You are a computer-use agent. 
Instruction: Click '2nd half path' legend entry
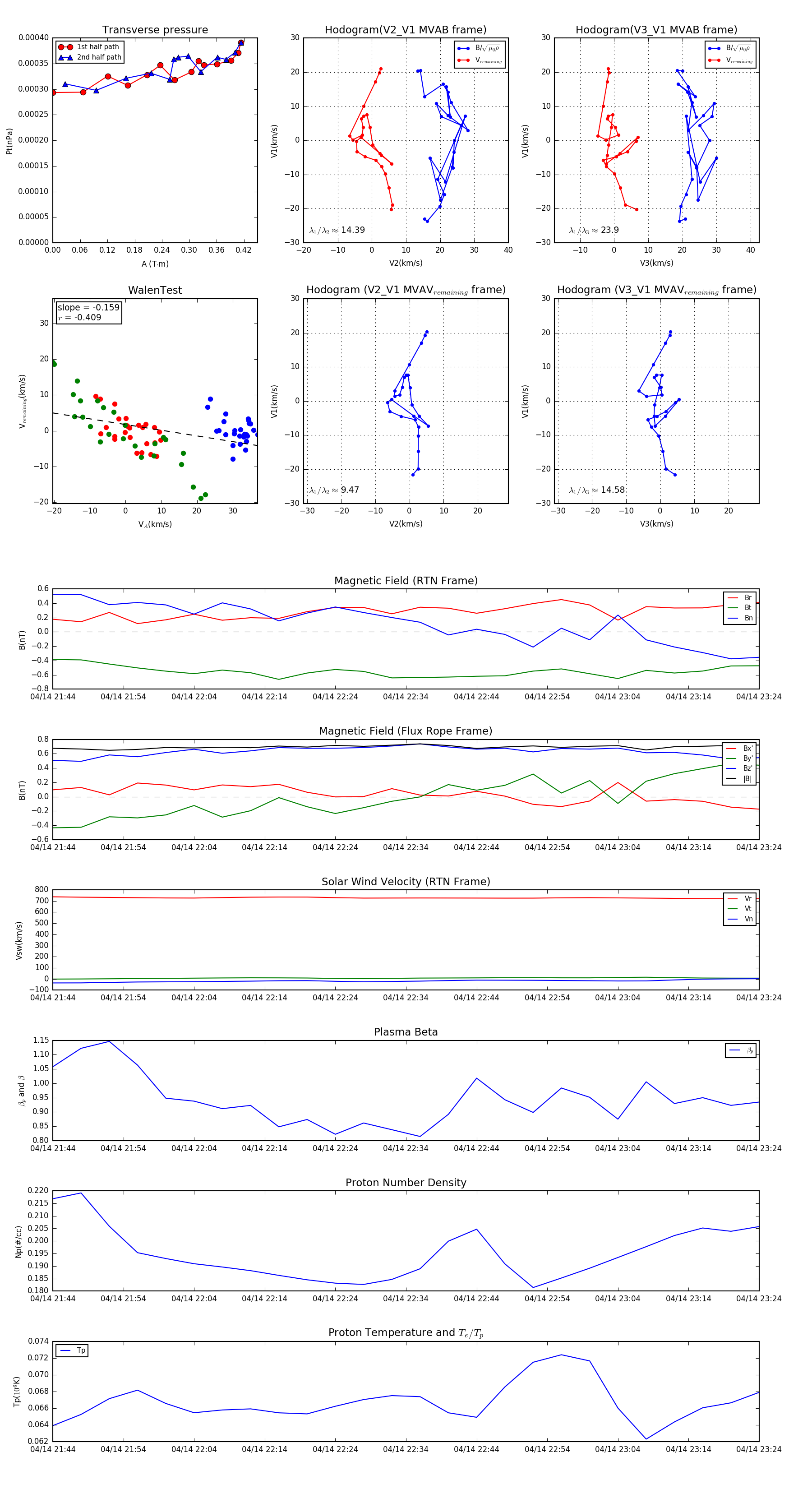point(90,57)
